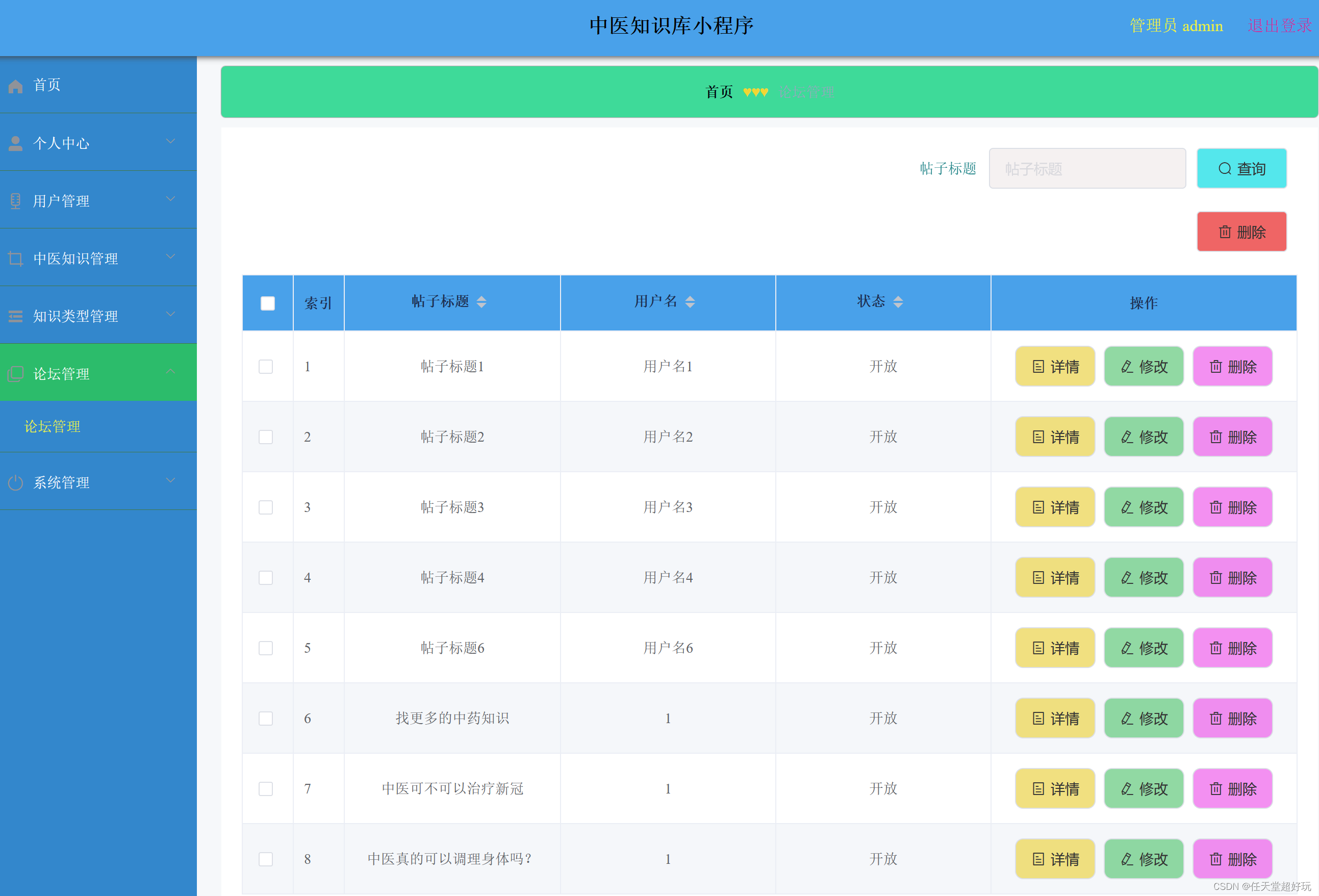Sort by 状态 column arrows

[x=898, y=302]
